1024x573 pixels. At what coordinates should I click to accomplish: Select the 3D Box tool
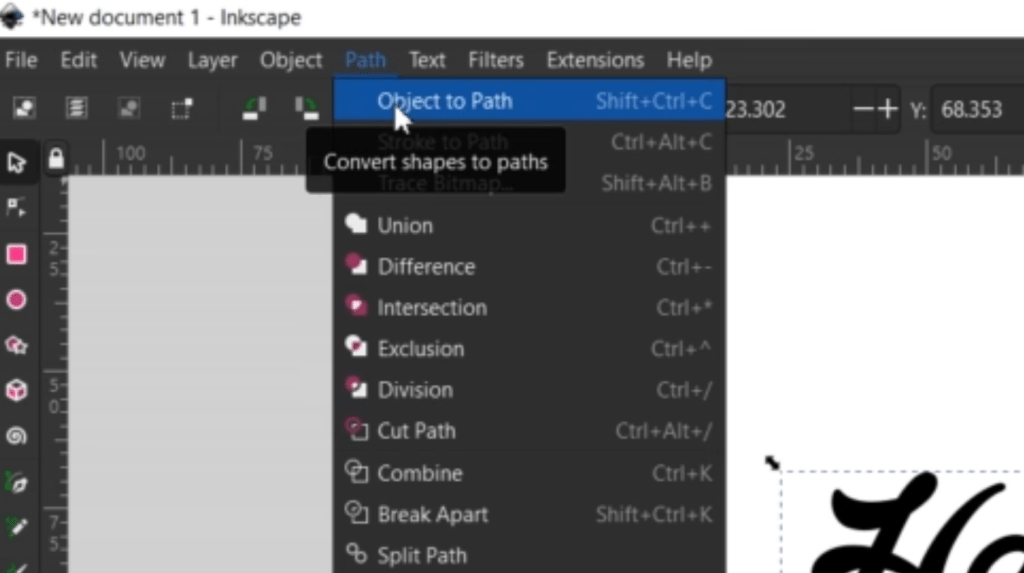pyautogui.click(x=17, y=391)
